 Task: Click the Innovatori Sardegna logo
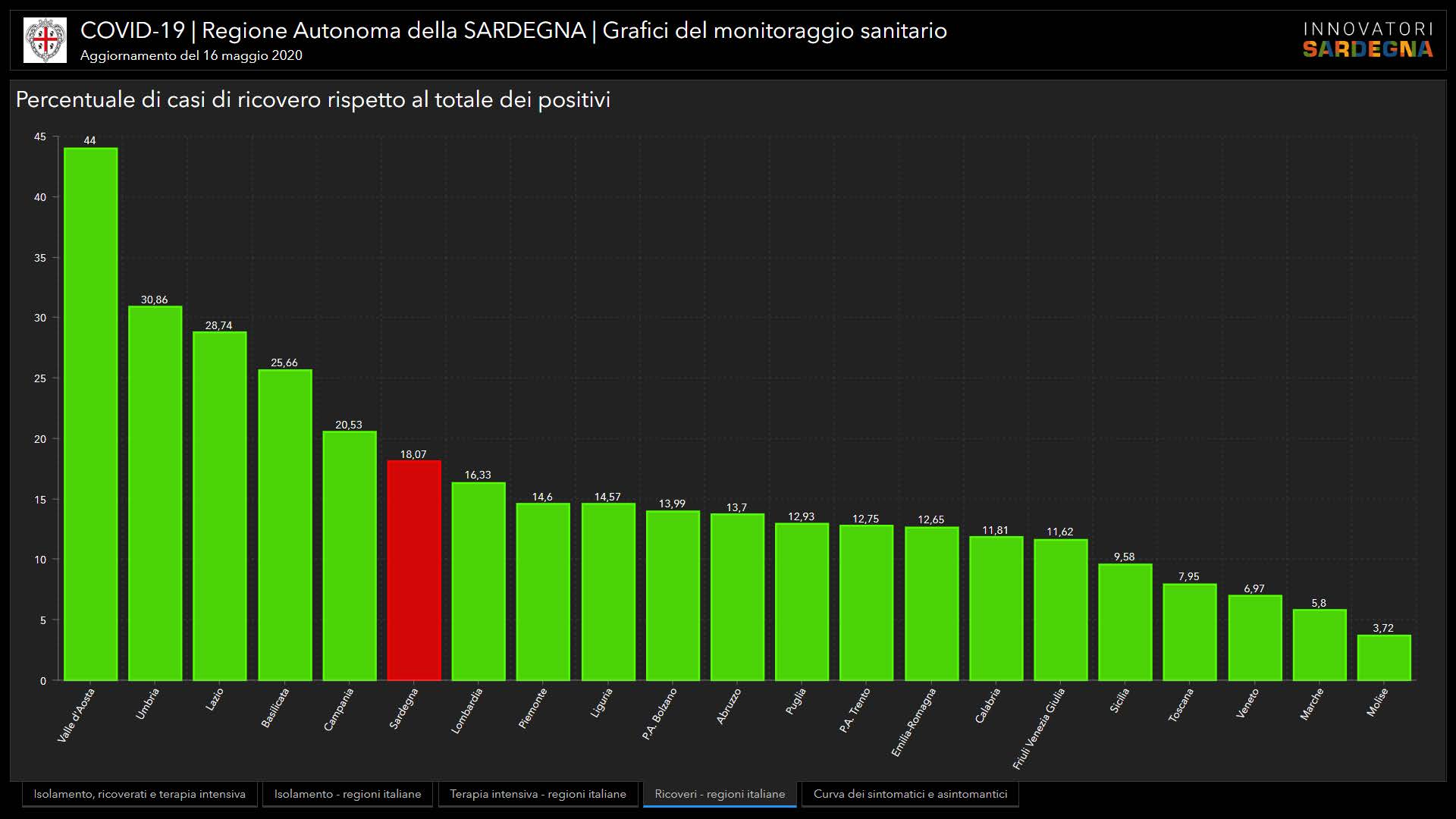tap(1367, 40)
